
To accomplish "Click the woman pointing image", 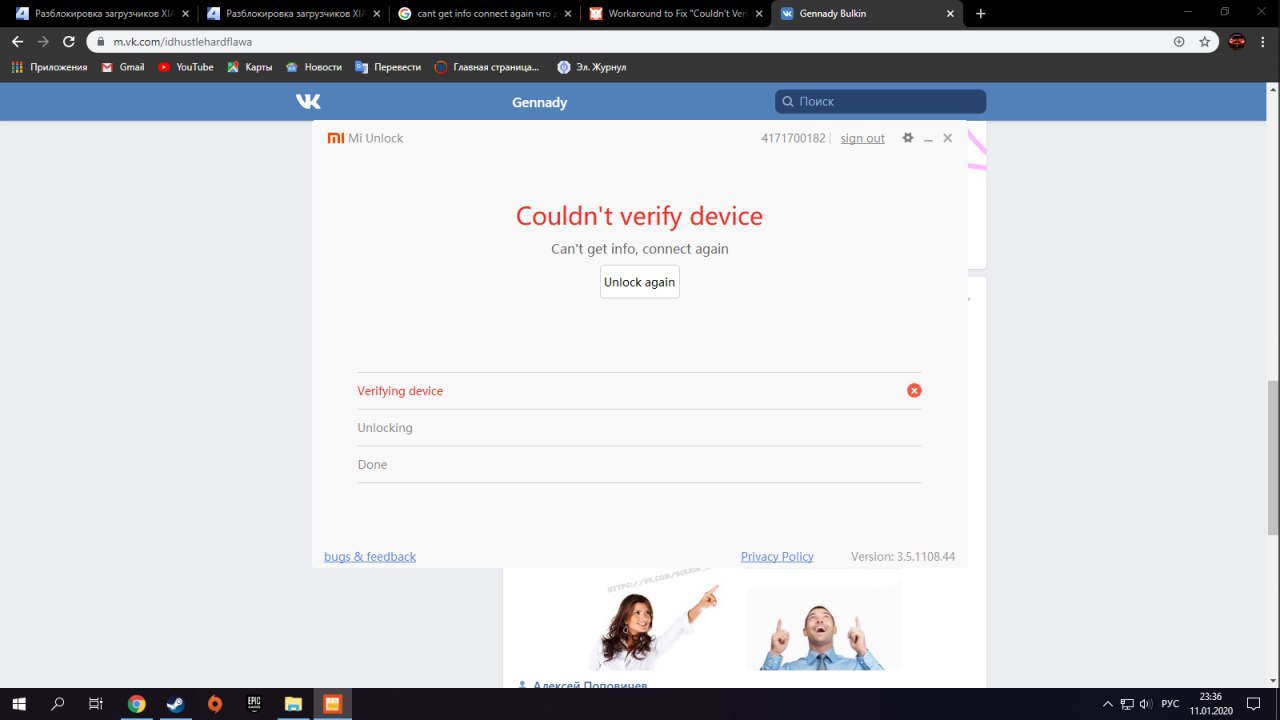I will pos(654,626).
